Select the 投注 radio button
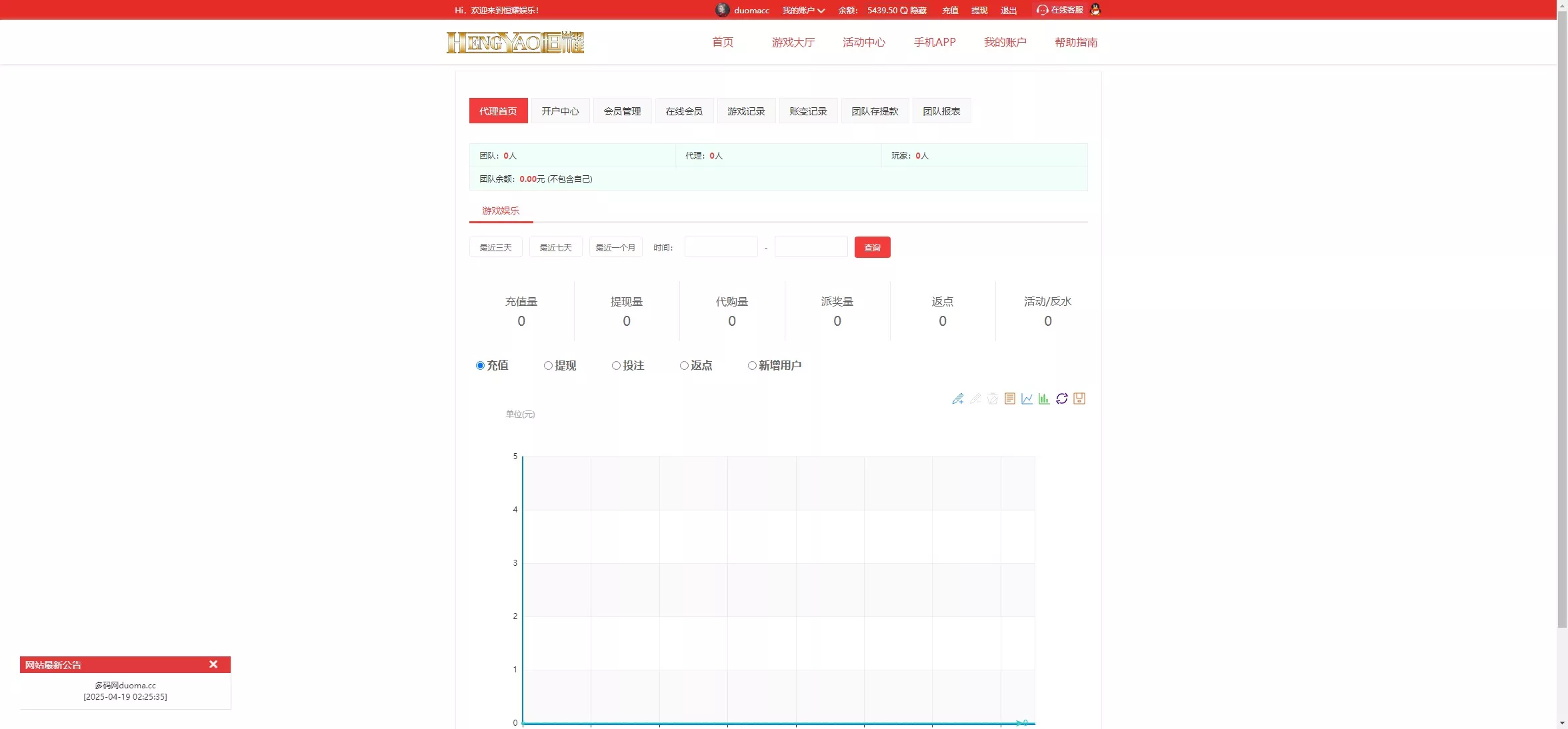 click(616, 366)
